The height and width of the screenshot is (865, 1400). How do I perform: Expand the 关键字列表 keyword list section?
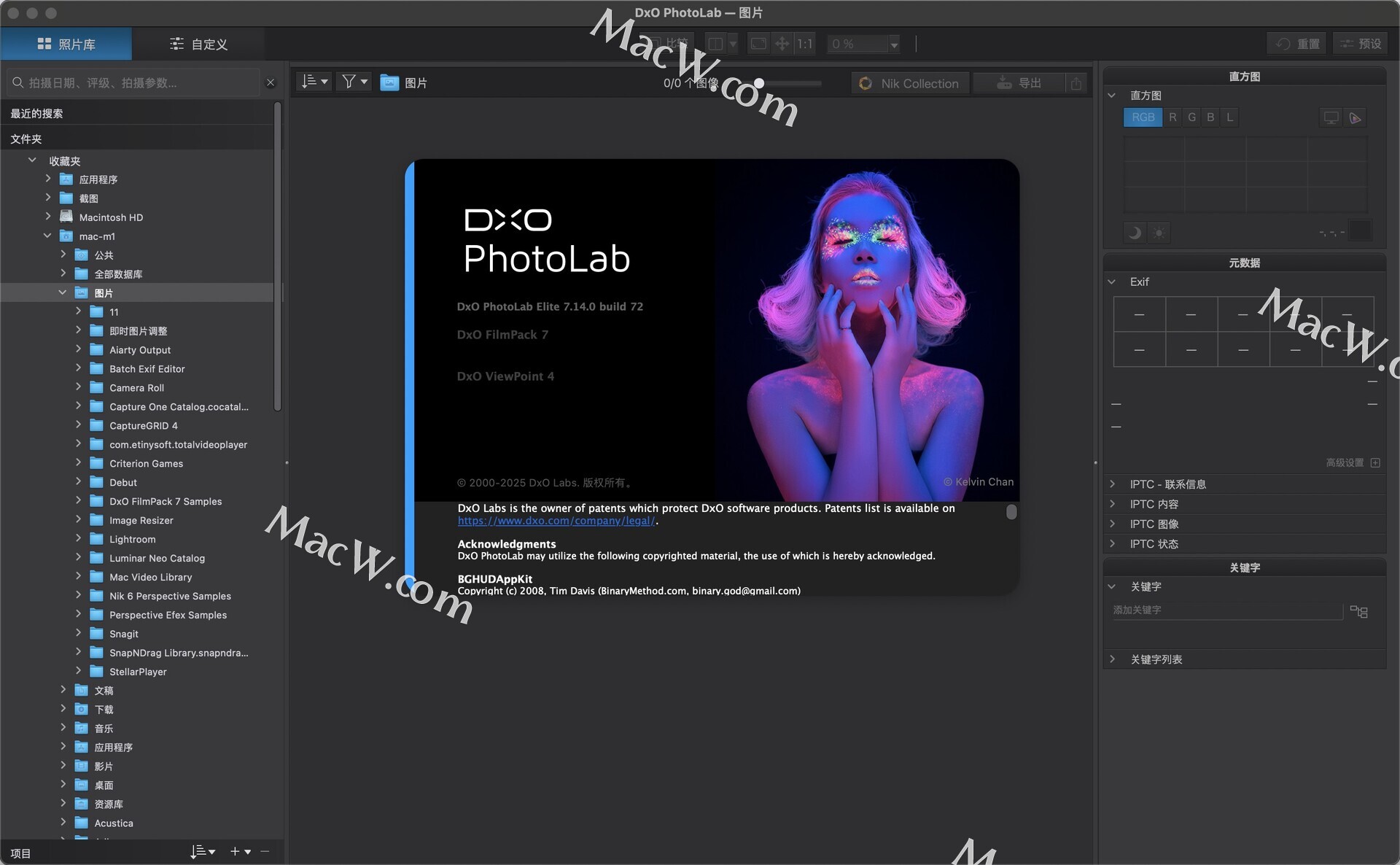(x=1112, y=659)
